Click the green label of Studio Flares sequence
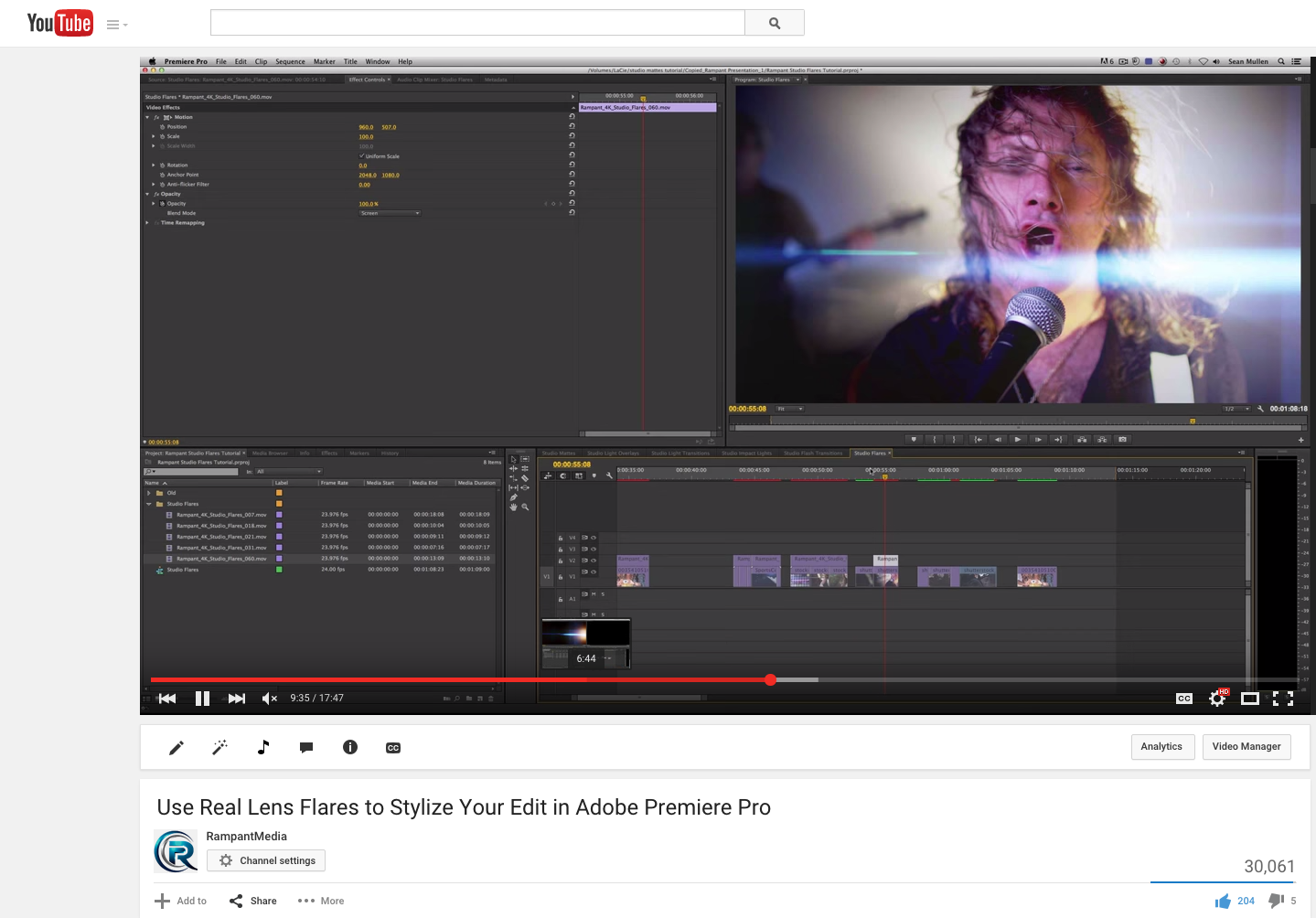This screenshot has width=1316, height=918. click(x=279, y=570)
